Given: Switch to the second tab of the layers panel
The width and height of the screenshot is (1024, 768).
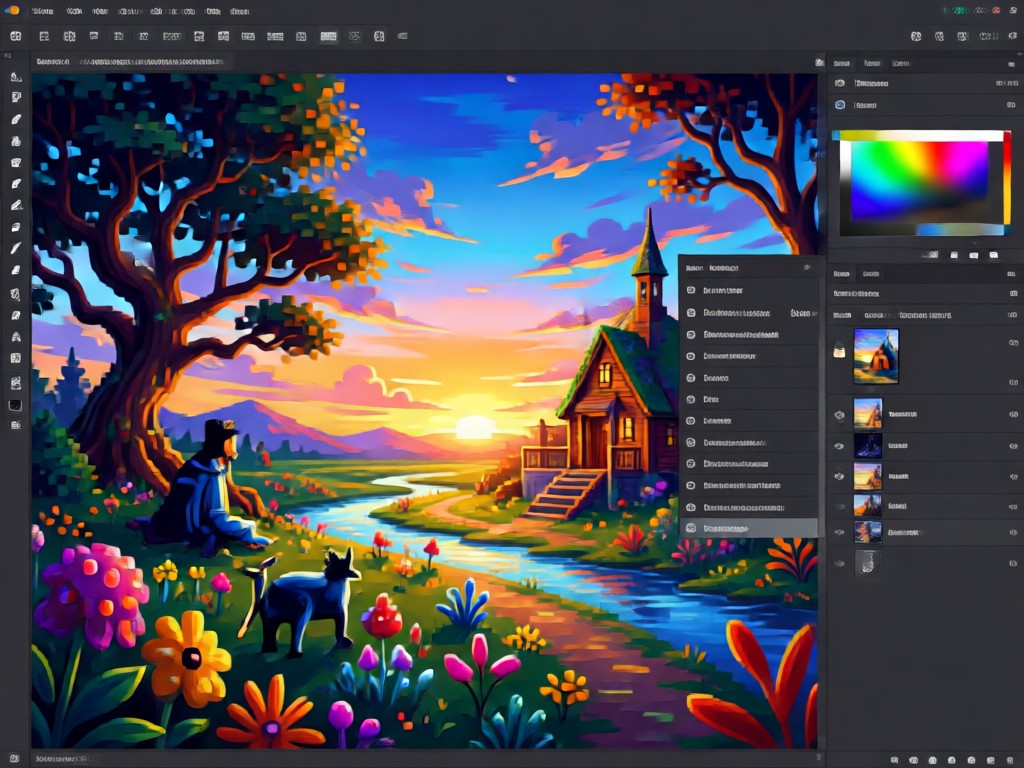Looking at the screenshot, I should pos(871,274).
